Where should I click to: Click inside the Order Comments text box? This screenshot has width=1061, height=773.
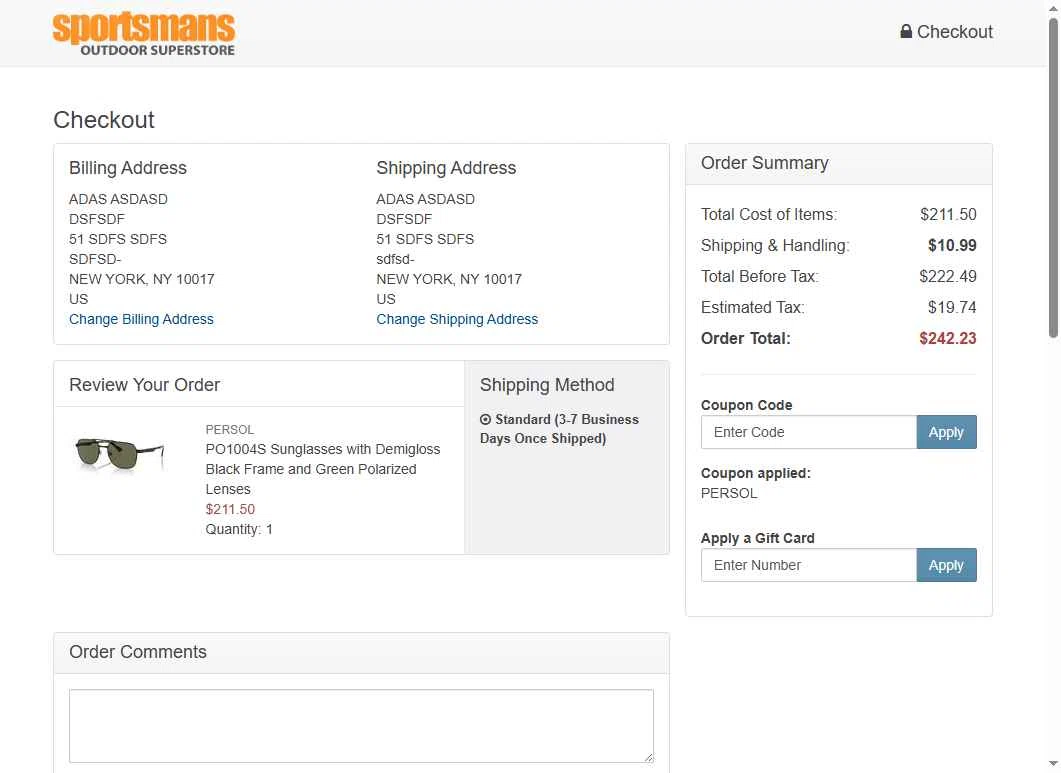361,725
